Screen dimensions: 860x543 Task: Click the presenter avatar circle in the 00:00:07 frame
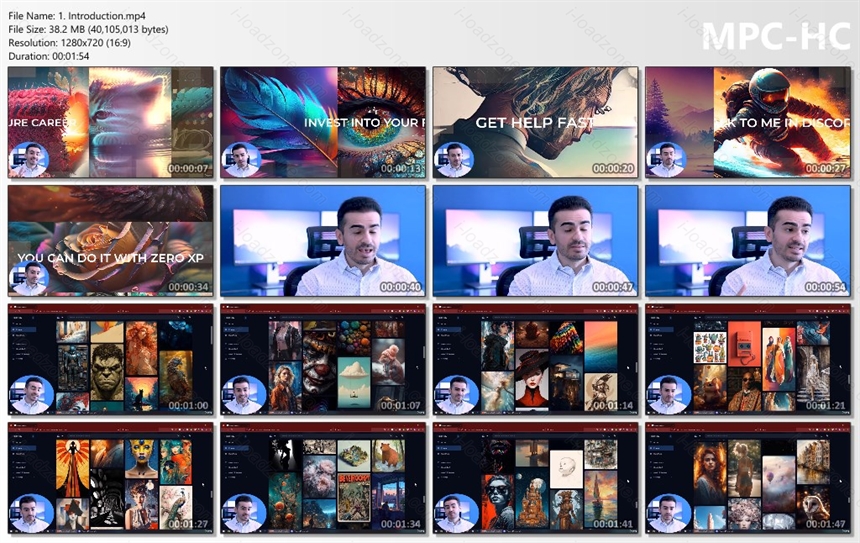click(x=30, y=160)
